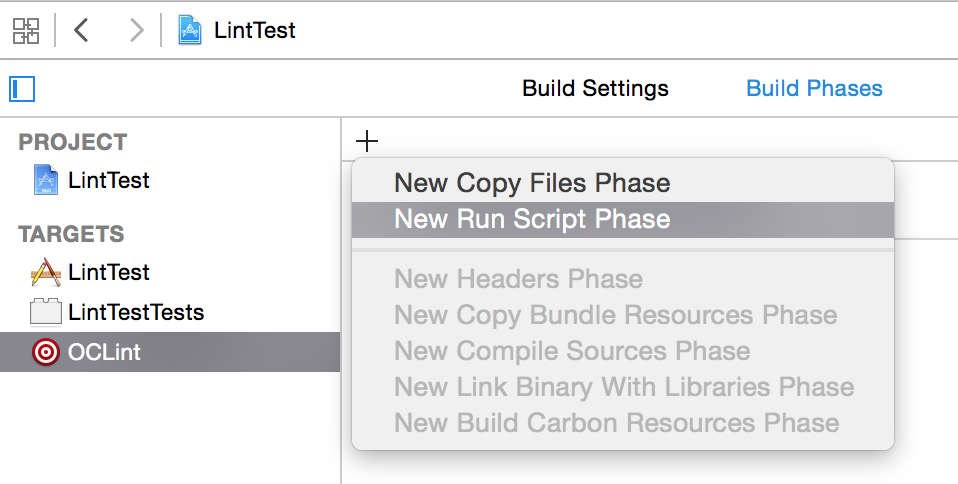
Task: Select New Compile Sources Phase entry
Action: (x=572, y=351)
